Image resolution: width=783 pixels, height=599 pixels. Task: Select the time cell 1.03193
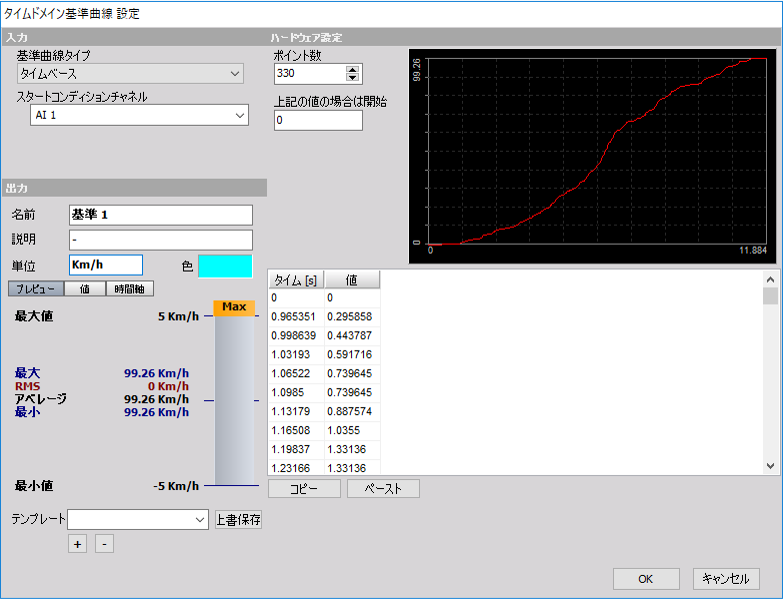[x=296, y=355]
